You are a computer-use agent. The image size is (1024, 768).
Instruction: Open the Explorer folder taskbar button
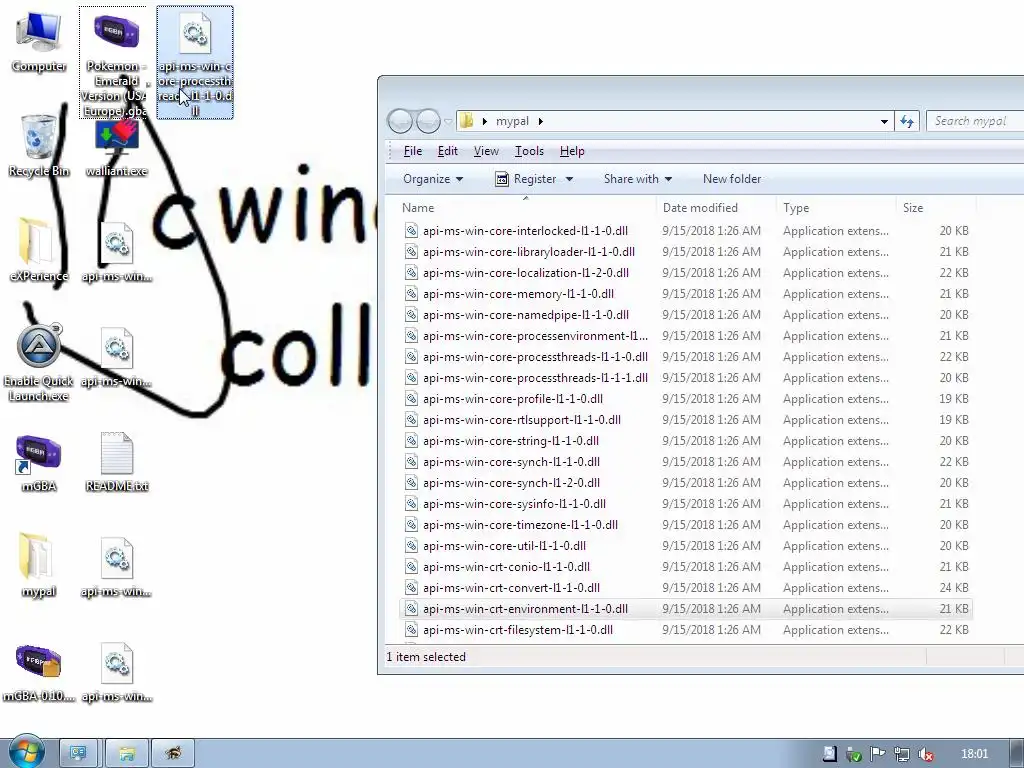(127, 754)
